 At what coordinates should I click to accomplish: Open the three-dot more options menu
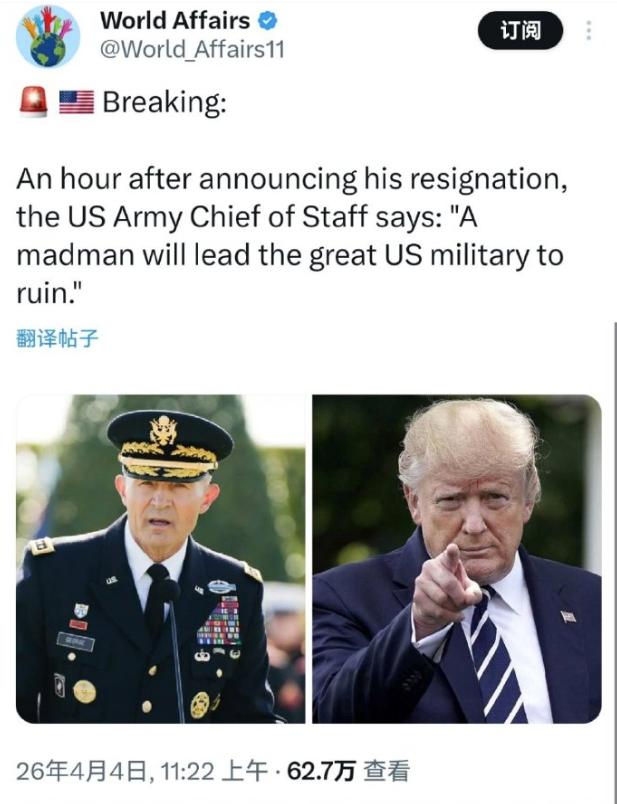click(589, 30)
